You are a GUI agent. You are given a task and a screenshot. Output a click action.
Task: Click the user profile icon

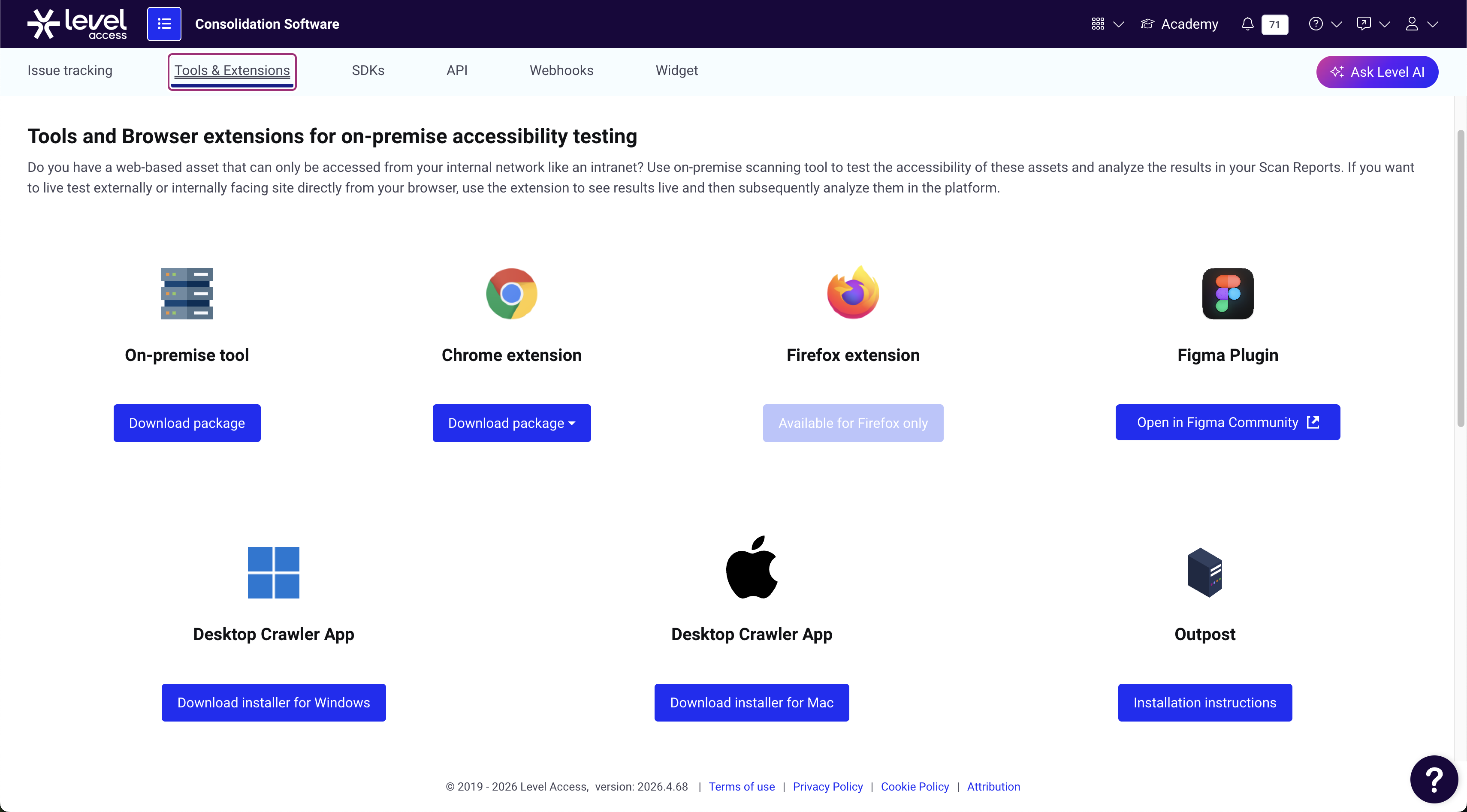click(1412, 24)
